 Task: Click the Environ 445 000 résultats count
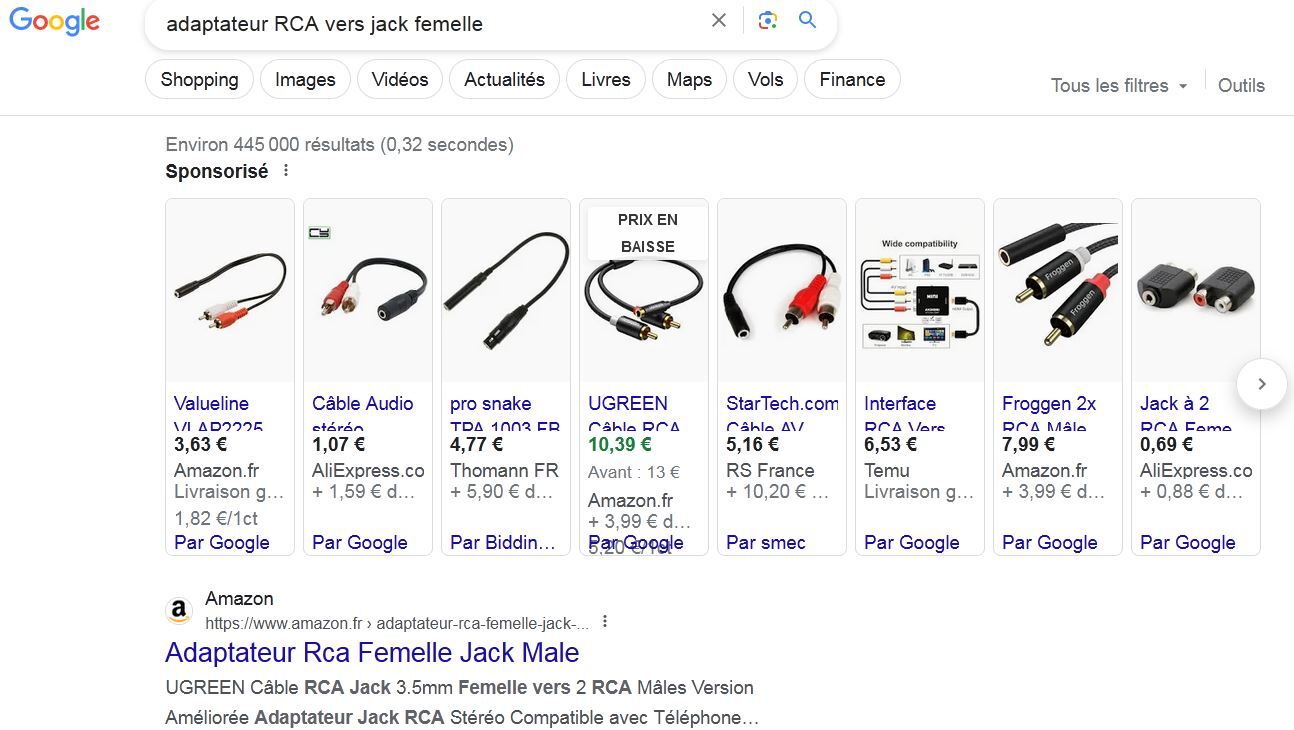(x=339, y=145)
